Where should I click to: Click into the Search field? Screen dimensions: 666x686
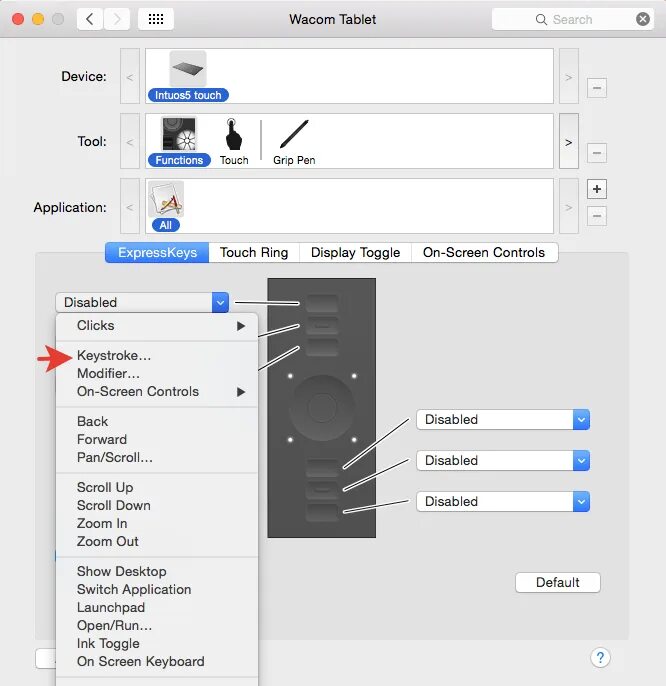click(x=573, y=19)
